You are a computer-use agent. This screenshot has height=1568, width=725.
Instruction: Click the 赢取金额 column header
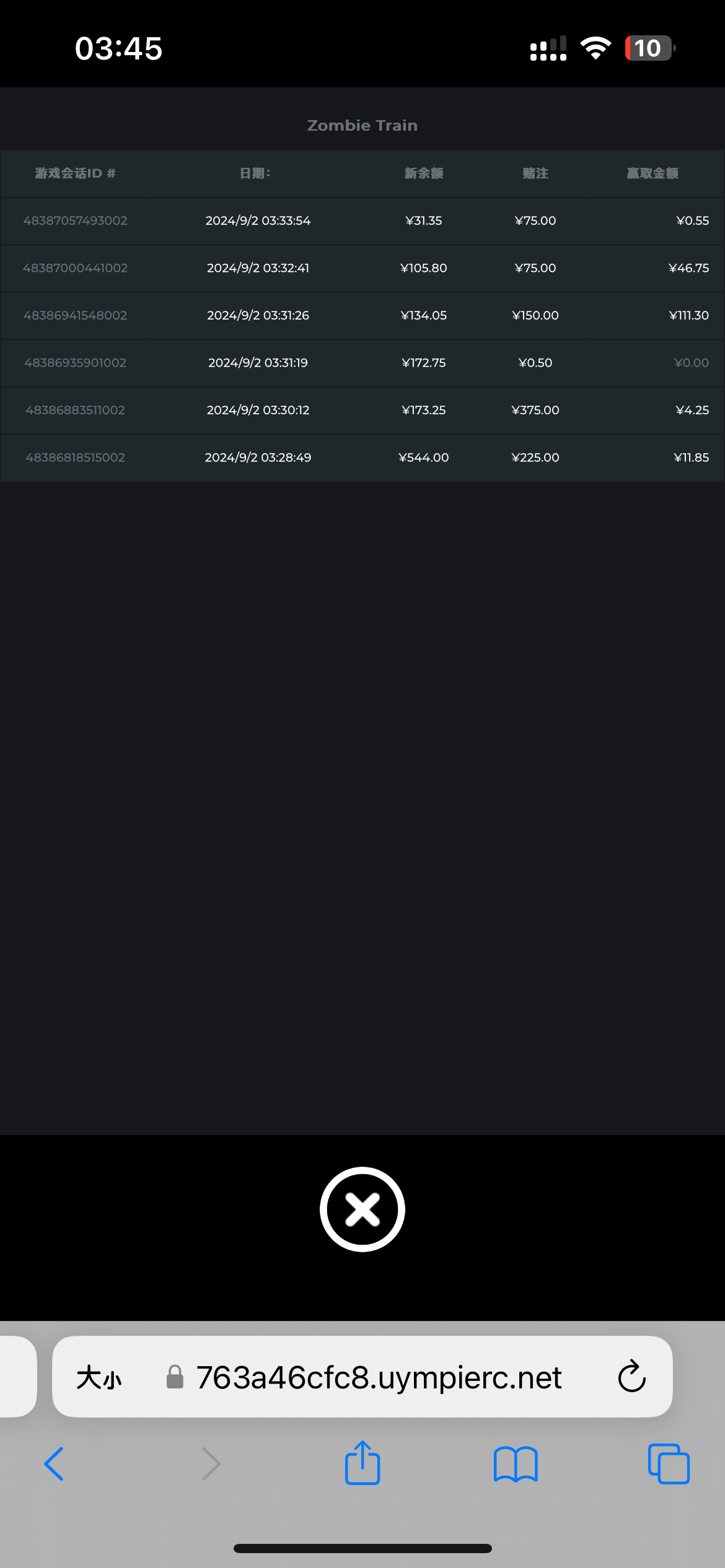(652, 173)
